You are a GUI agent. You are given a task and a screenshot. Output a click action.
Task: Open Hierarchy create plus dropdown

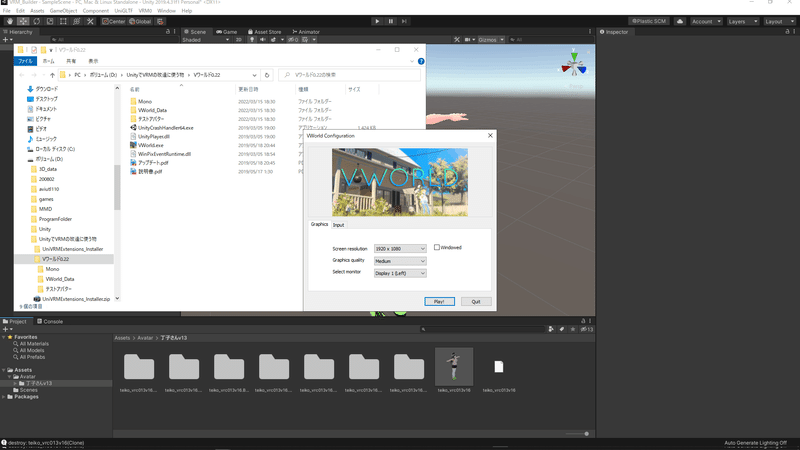point(7,40)
